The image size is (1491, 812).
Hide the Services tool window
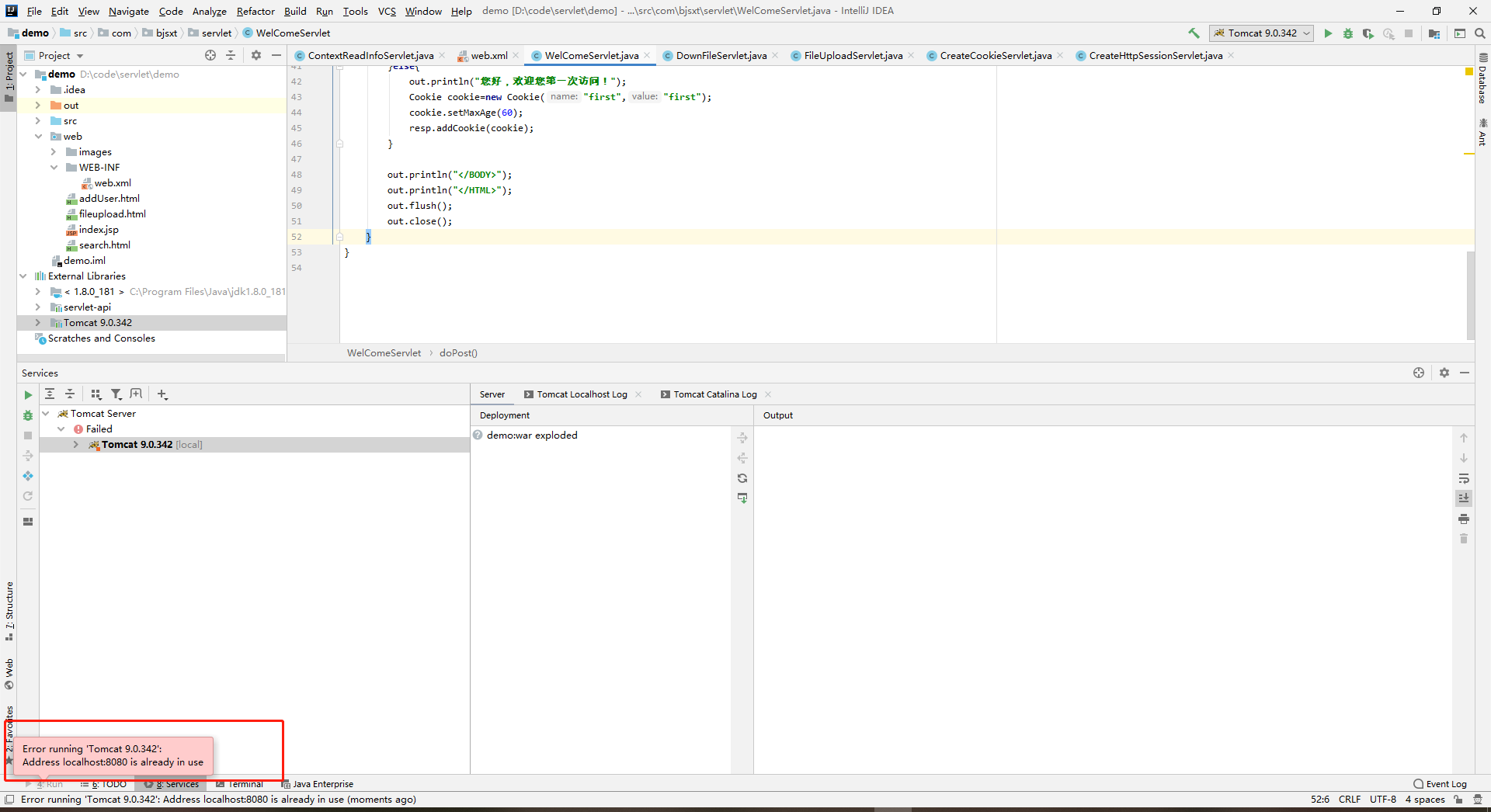[1465, 373]
